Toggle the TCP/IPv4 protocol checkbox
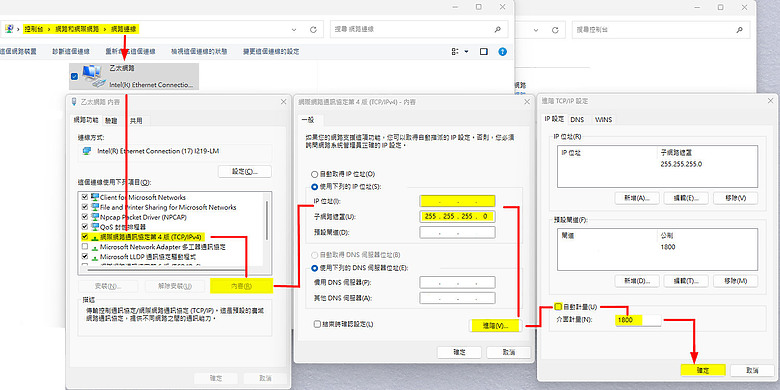780x390 pixels. click(x=85, y=237)
